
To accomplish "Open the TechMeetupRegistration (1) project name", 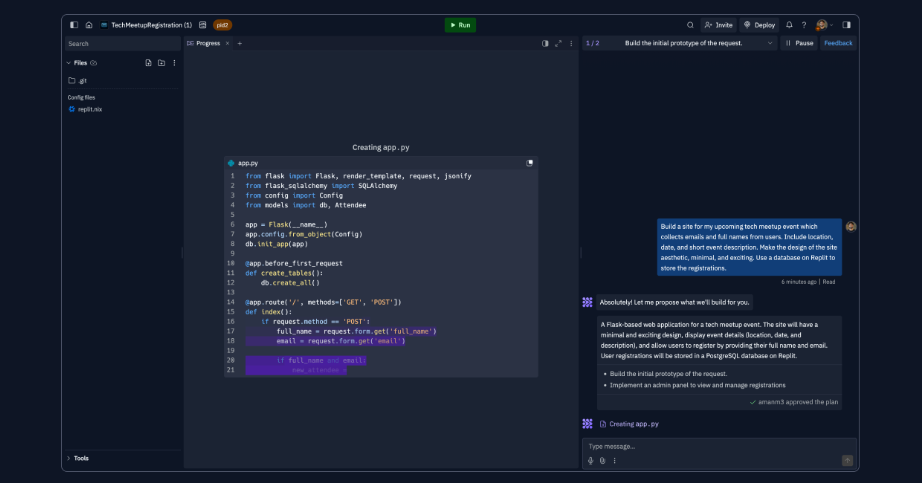I will tap(151, 25).
